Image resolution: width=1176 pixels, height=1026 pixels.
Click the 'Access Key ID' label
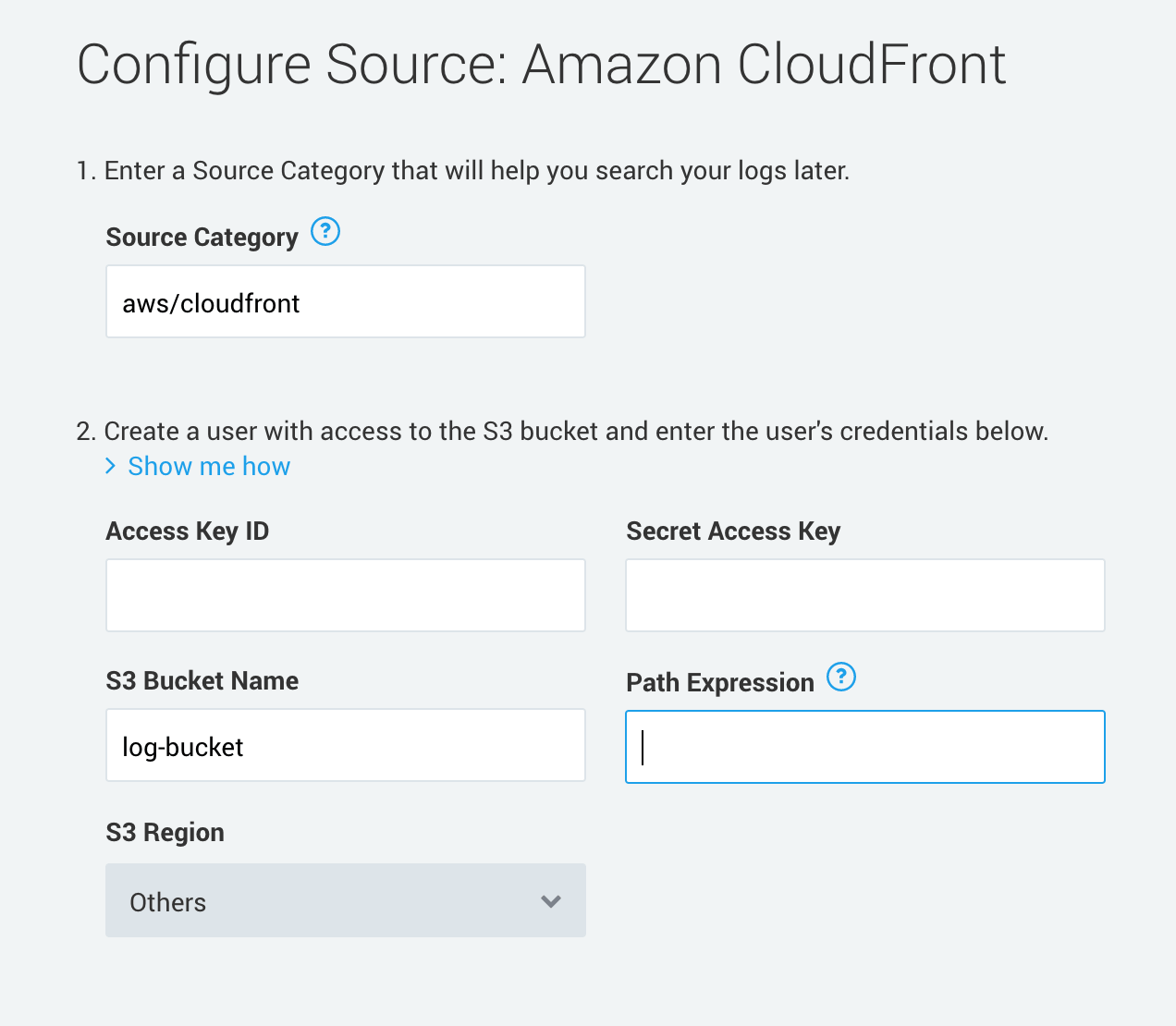188,531
